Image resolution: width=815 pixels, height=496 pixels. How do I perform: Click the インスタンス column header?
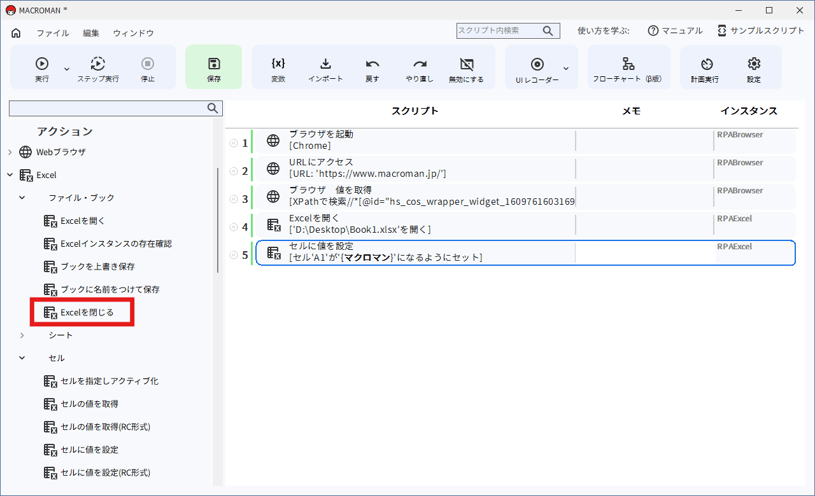point(749,111)
